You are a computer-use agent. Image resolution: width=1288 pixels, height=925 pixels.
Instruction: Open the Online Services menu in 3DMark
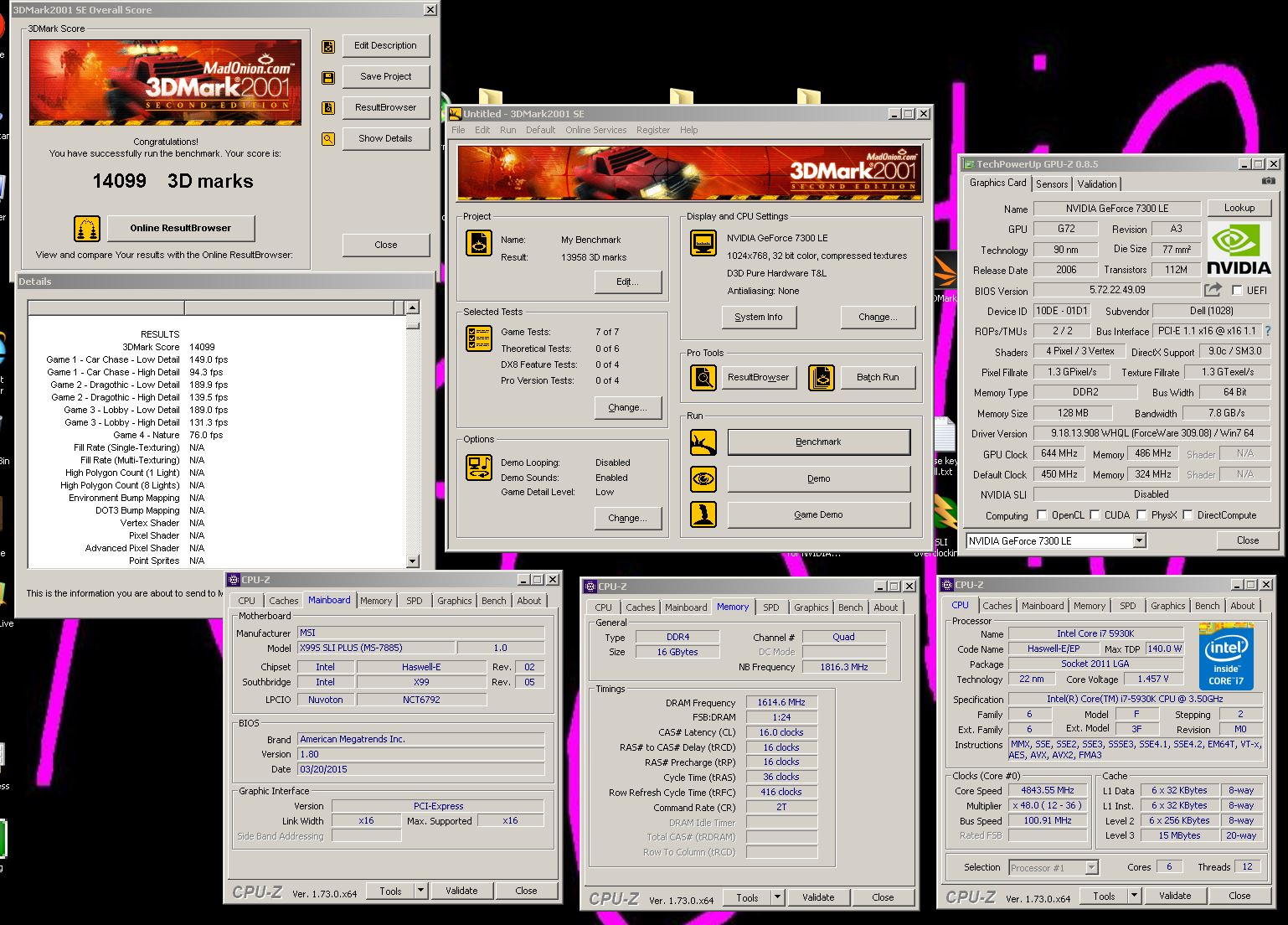[595, 130]
